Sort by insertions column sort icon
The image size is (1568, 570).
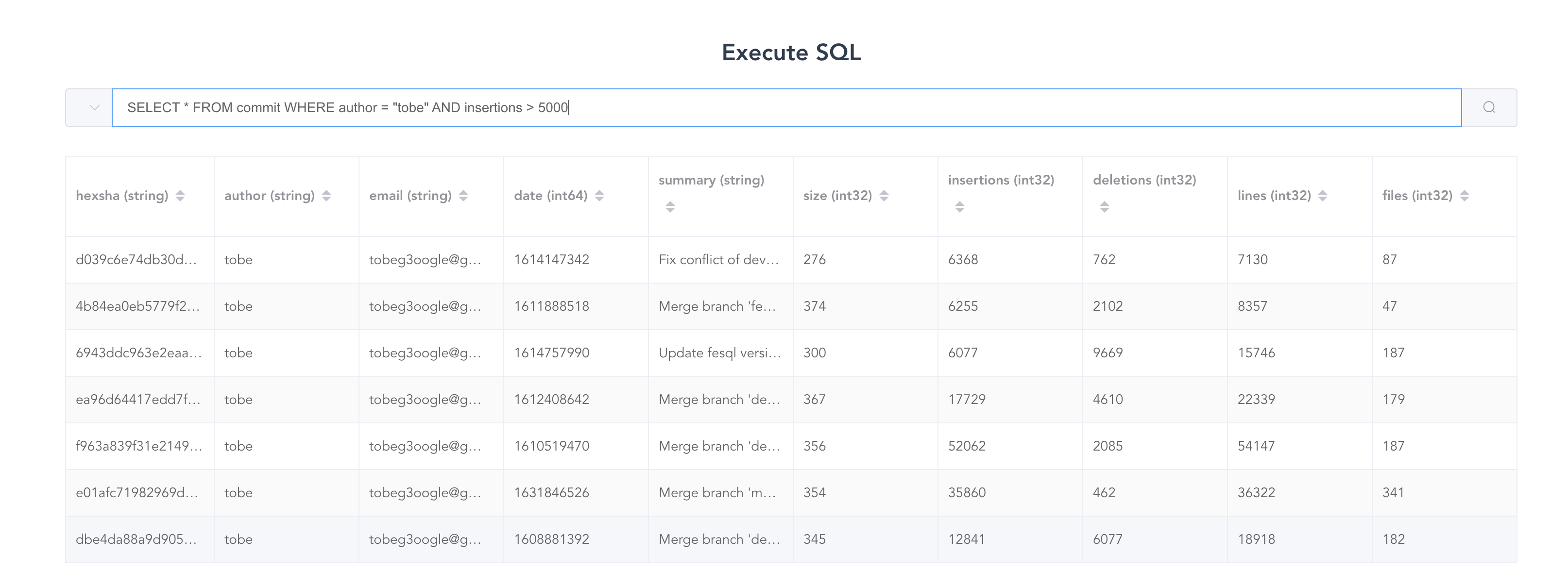959,207
